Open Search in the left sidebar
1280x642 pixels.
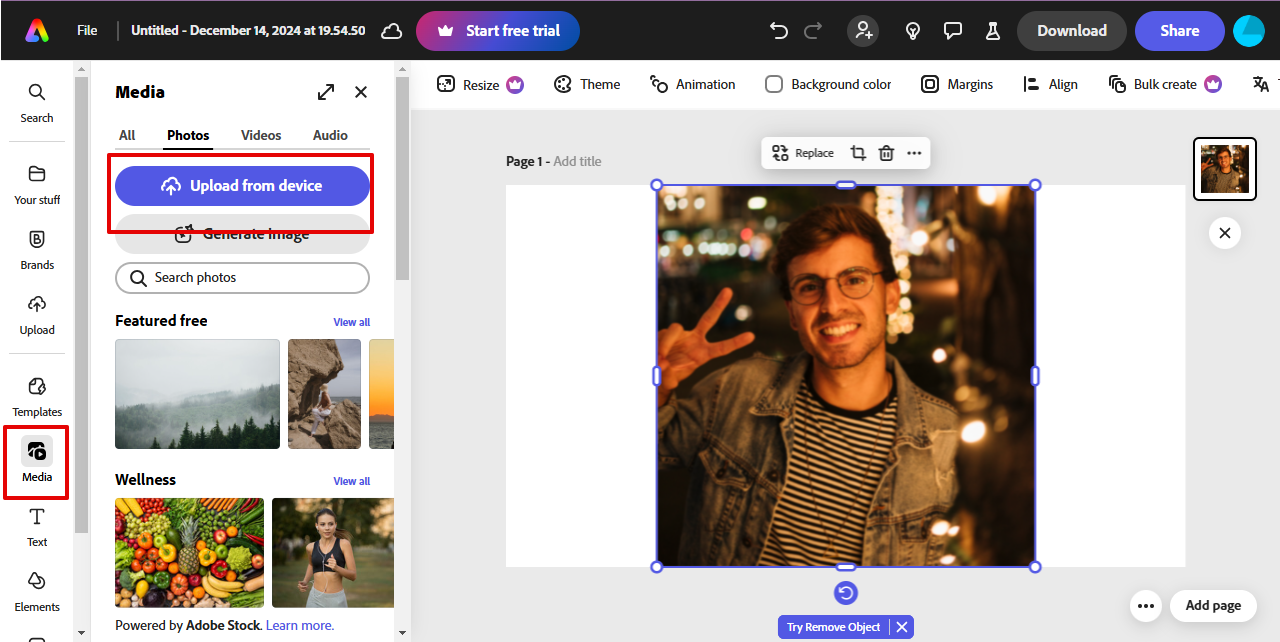[37, 103]
